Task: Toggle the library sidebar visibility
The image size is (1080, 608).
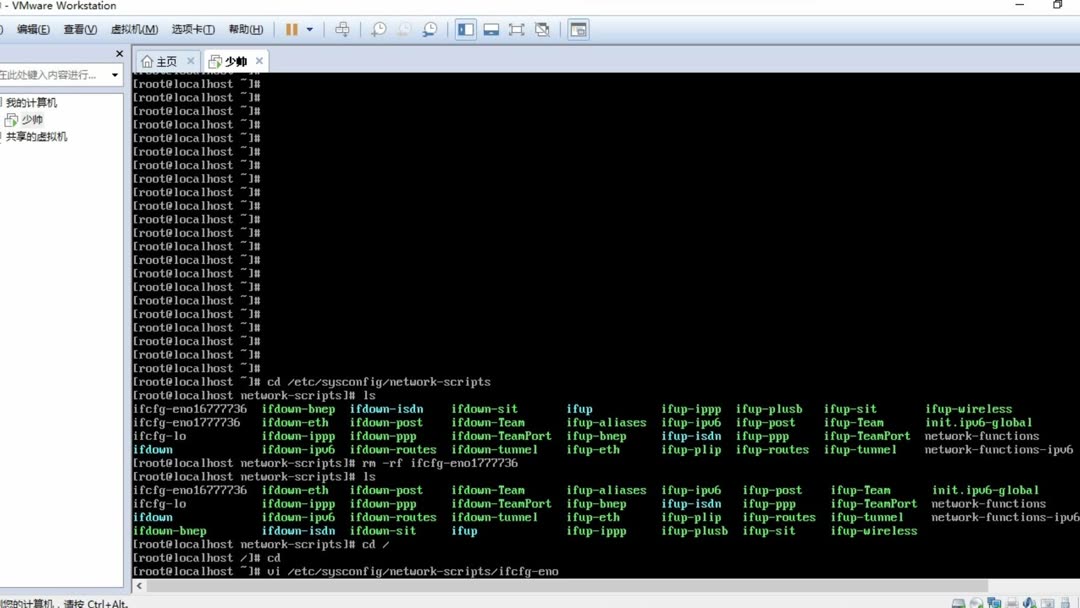Action: tap(465, 29)
